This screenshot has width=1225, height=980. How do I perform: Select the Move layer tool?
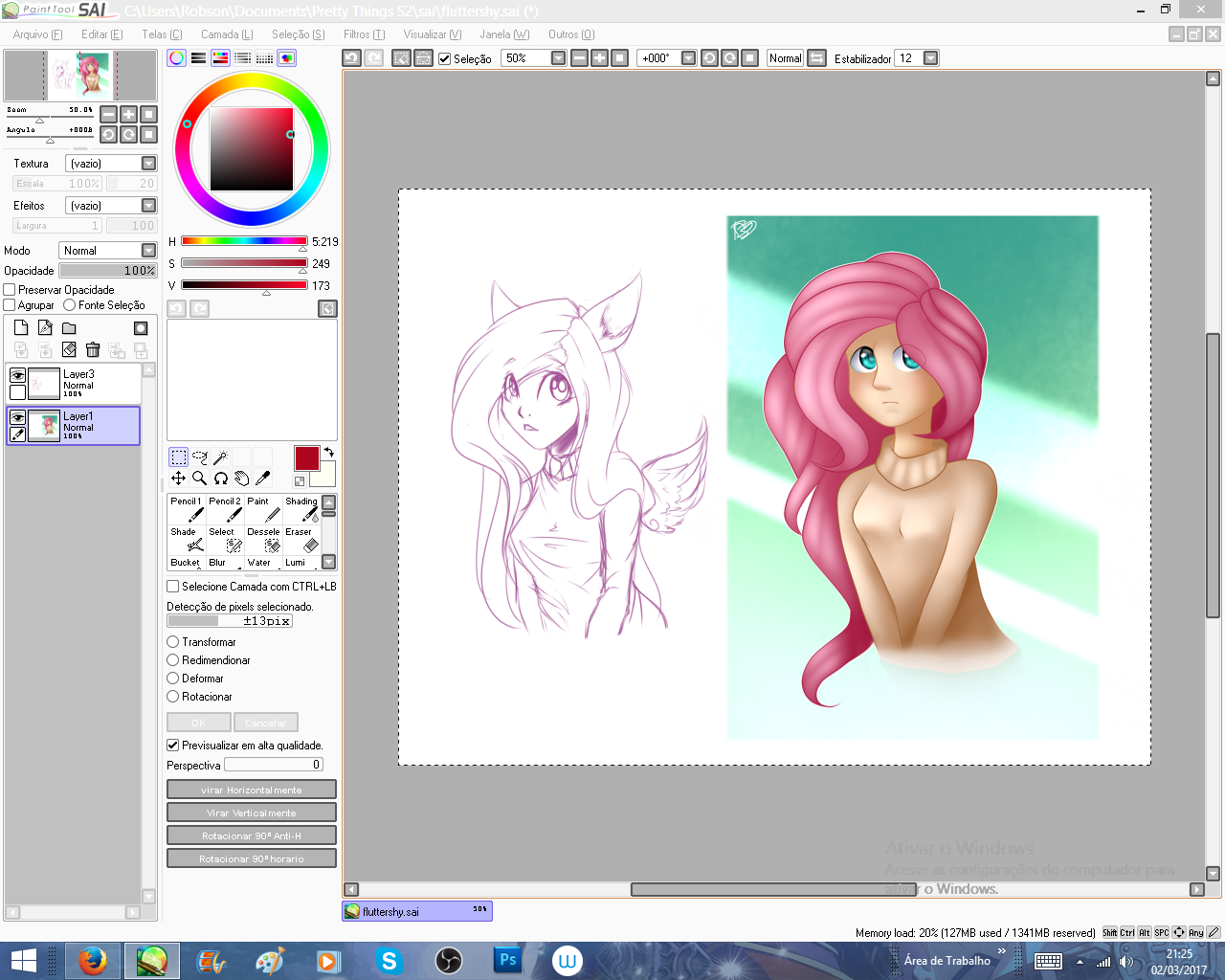(178, 479)
